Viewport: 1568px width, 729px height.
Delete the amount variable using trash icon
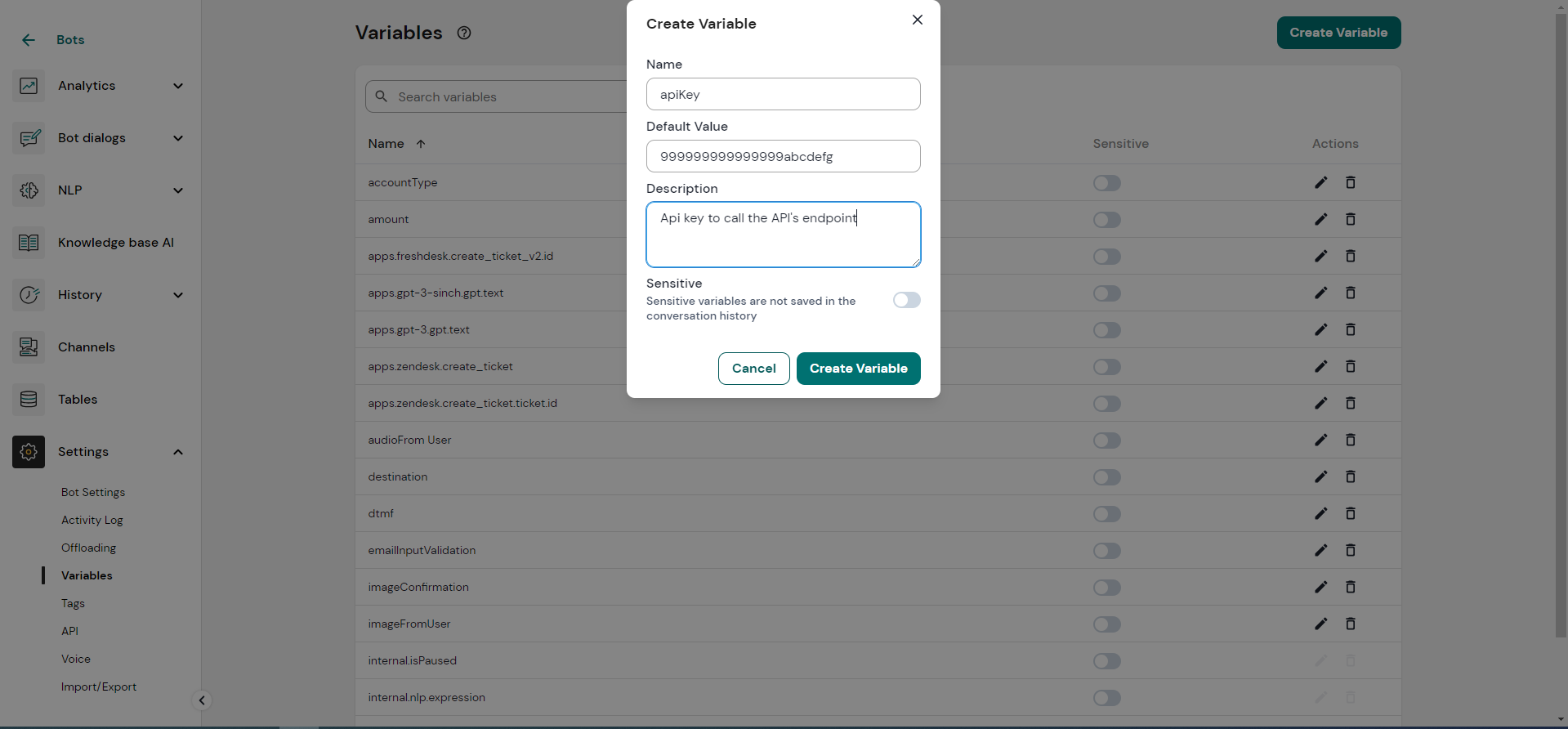(1350, 219)
